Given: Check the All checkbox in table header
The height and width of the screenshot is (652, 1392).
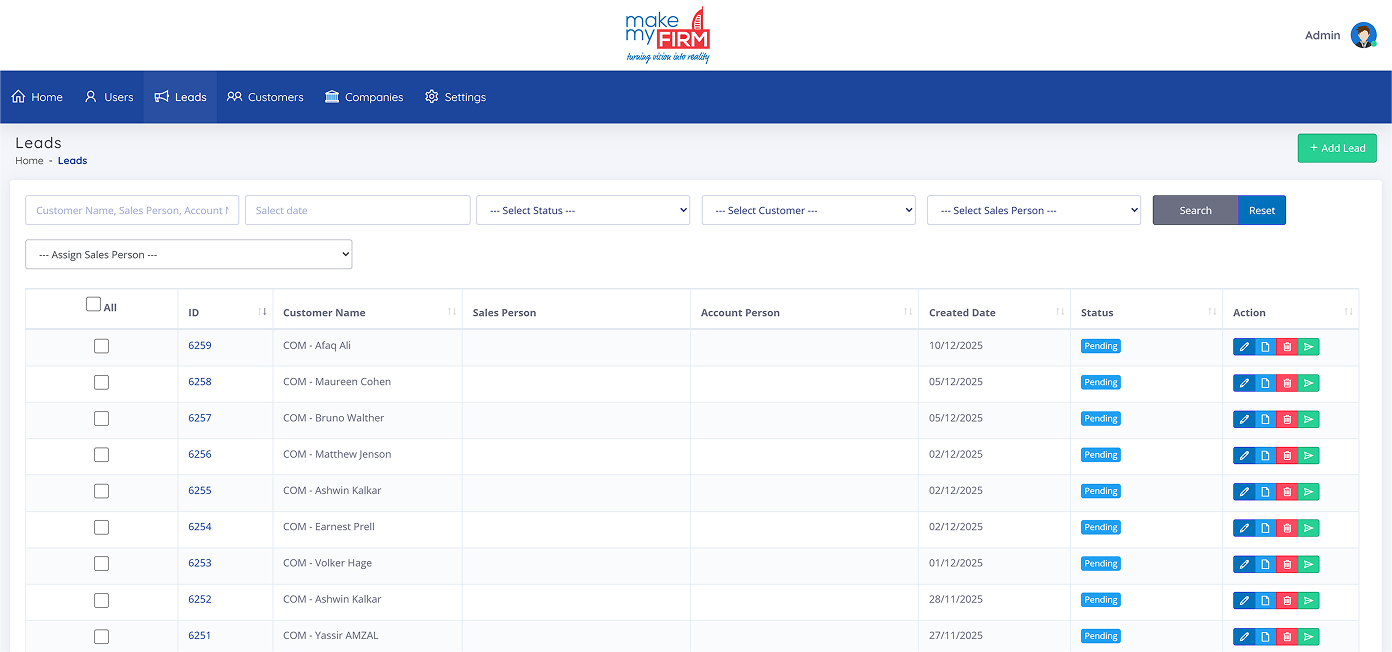Looking at the screenshot, I should (x=95, y=303).
